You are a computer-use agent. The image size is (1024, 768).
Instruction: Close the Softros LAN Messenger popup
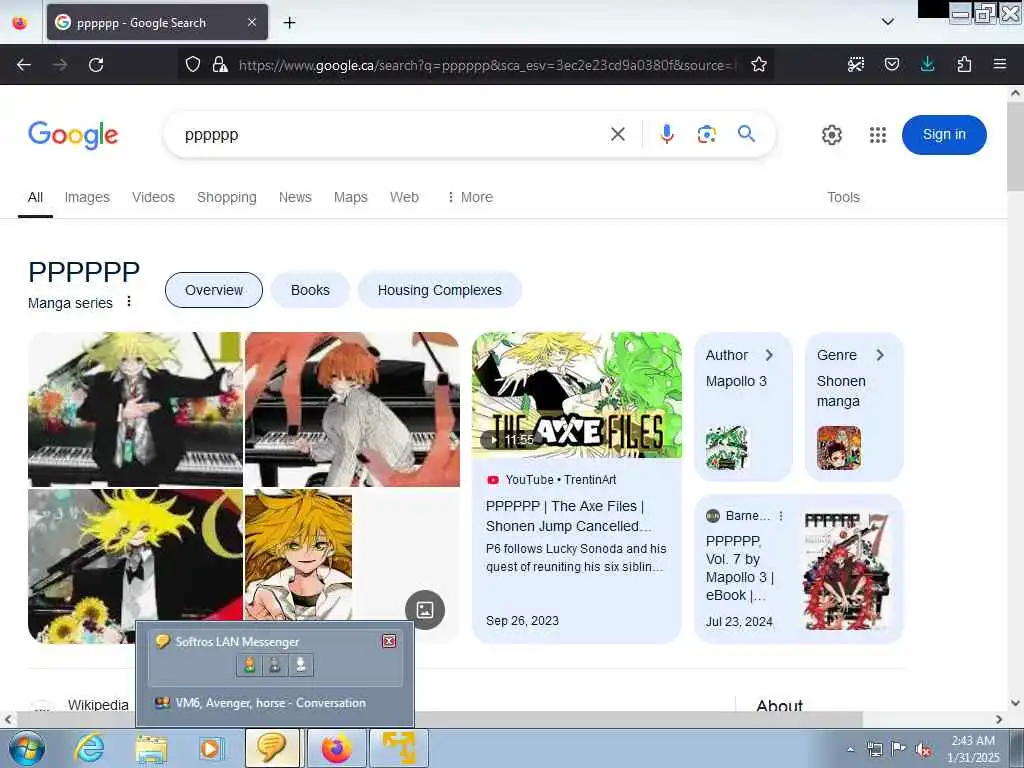[x=389, y=641]
